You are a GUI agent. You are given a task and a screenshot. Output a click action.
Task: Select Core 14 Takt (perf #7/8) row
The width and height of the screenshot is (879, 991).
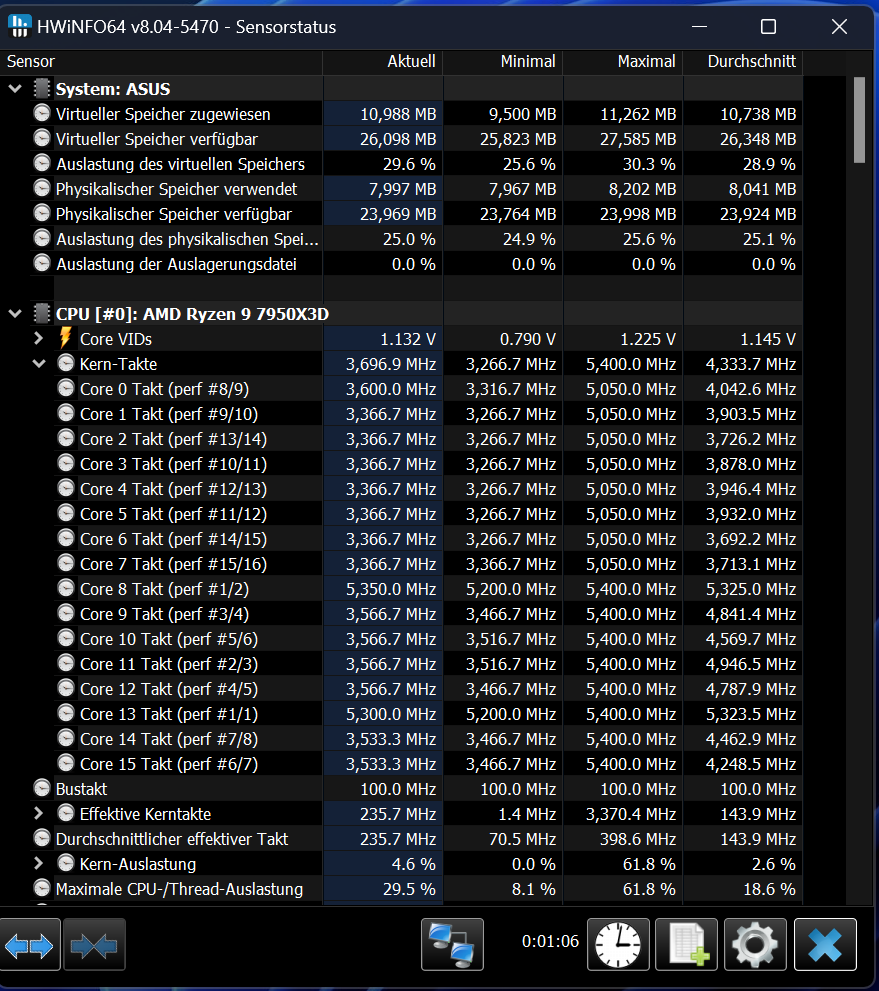(x=428, y=739)
